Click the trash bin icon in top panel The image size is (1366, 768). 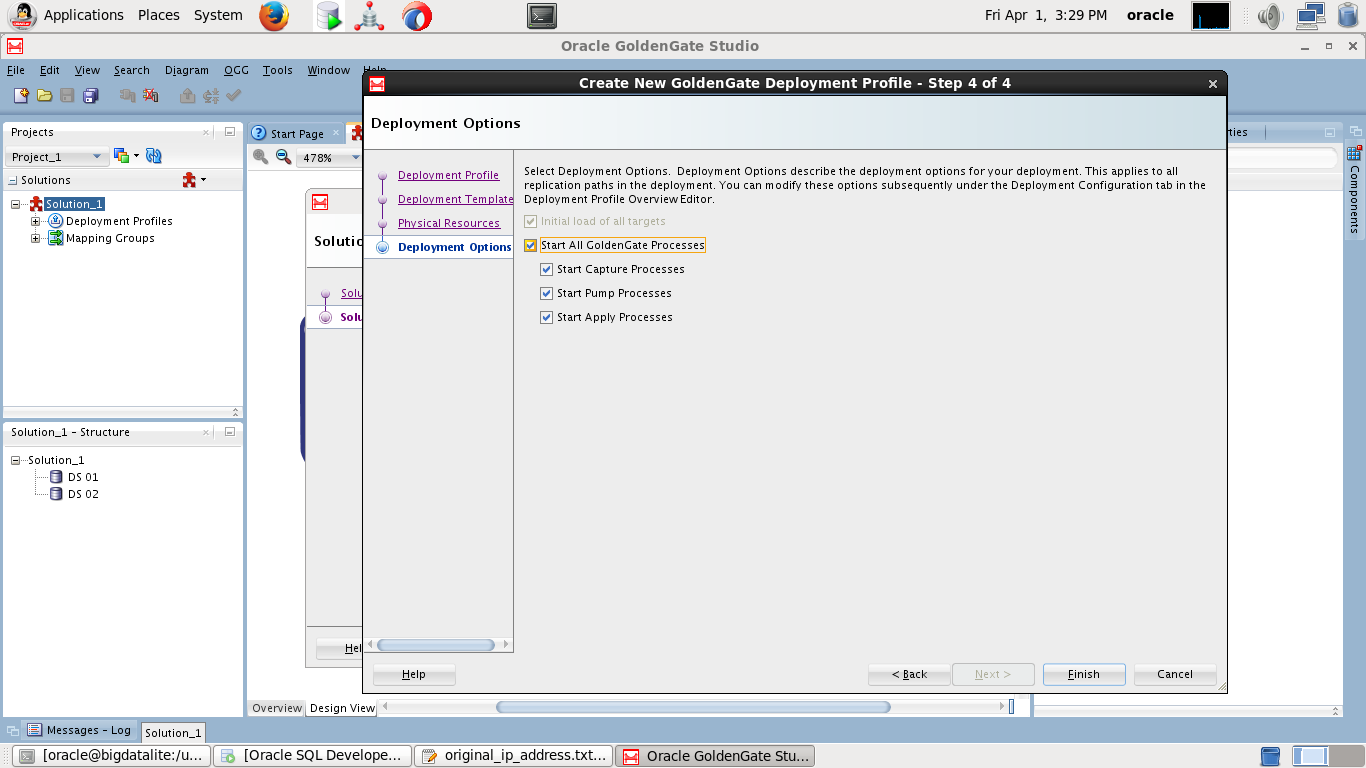(x=1347, y=15)
